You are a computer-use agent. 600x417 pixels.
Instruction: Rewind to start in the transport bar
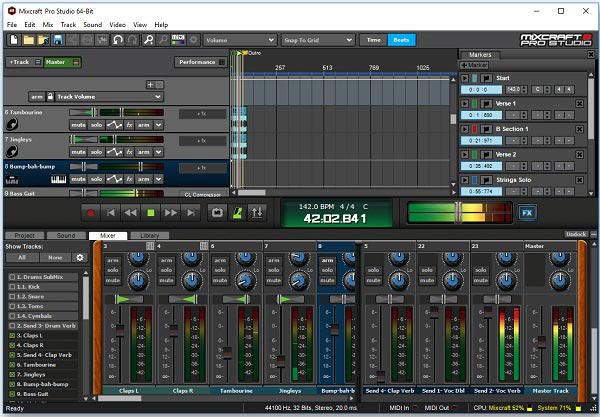111,213
